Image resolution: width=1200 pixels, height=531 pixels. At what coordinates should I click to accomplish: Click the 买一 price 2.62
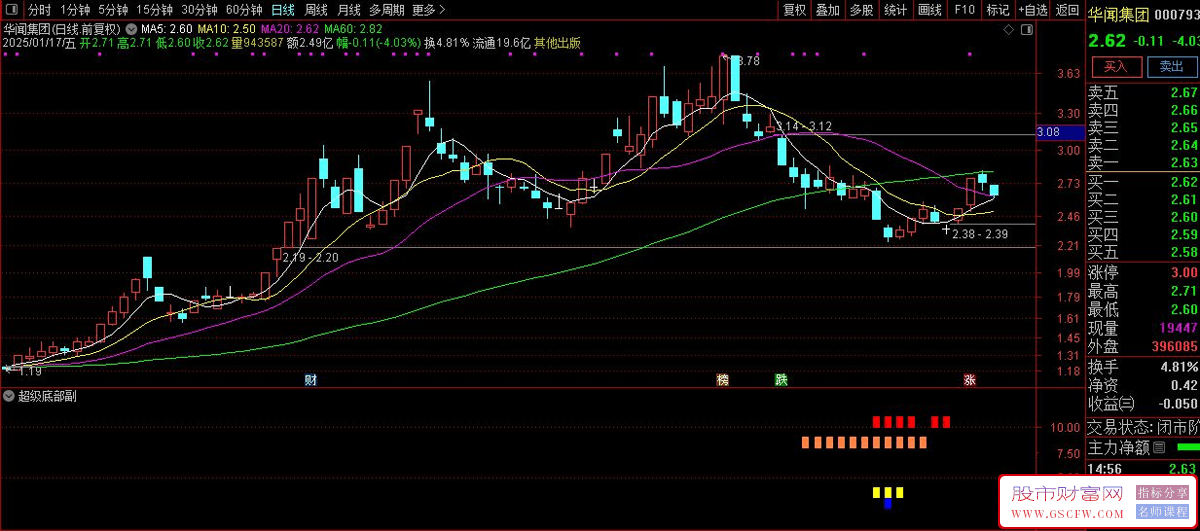coord(1184,182)
